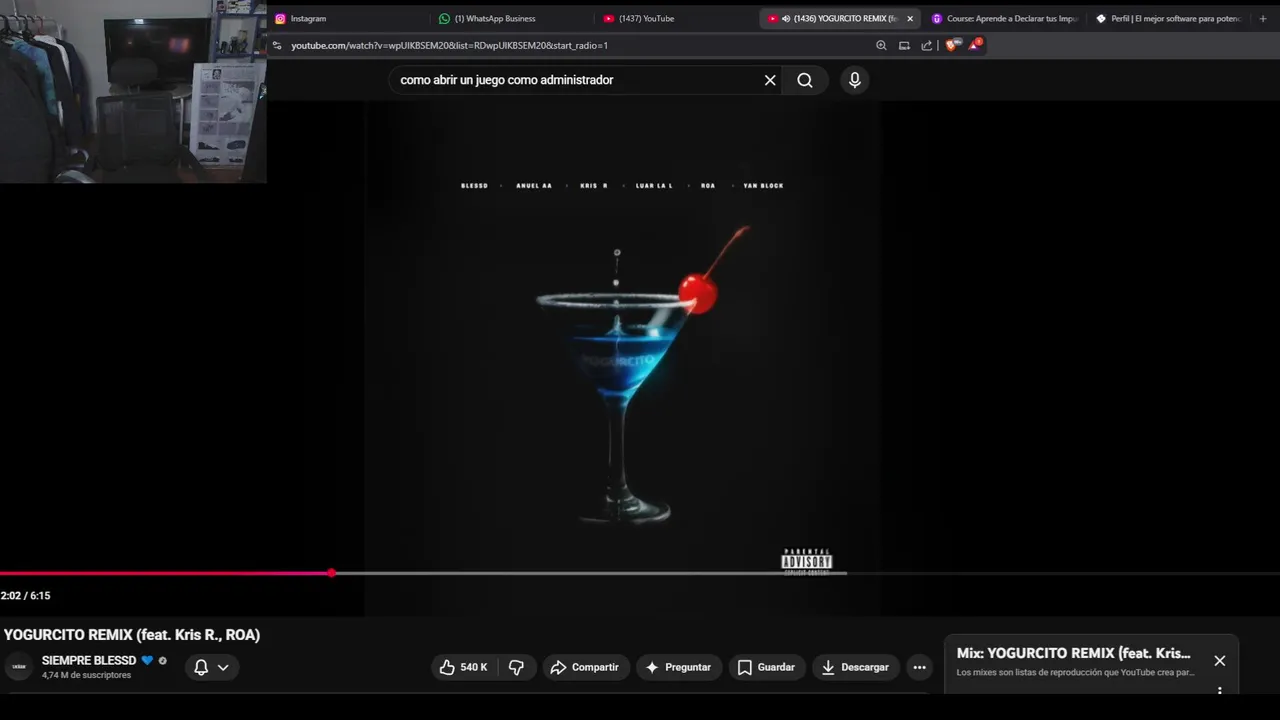1280x720 pixels.
Task: Open the Mix panel three-dot options
Action: point(1219,690)
